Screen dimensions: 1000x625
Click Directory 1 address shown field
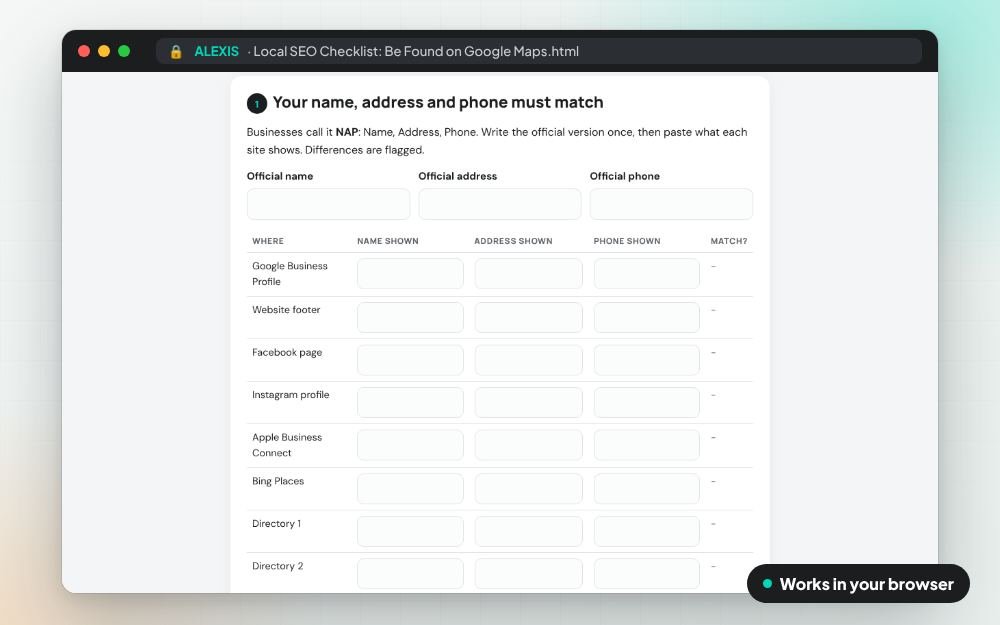(x=528, y=531)
